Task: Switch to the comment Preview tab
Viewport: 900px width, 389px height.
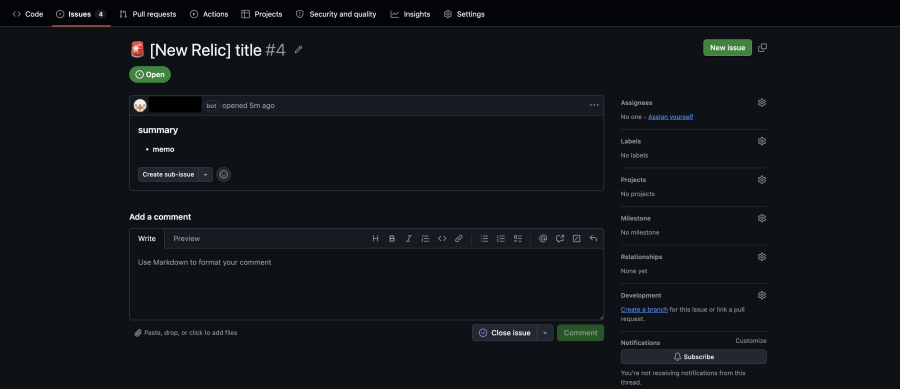Action: [x=187, y=239]
